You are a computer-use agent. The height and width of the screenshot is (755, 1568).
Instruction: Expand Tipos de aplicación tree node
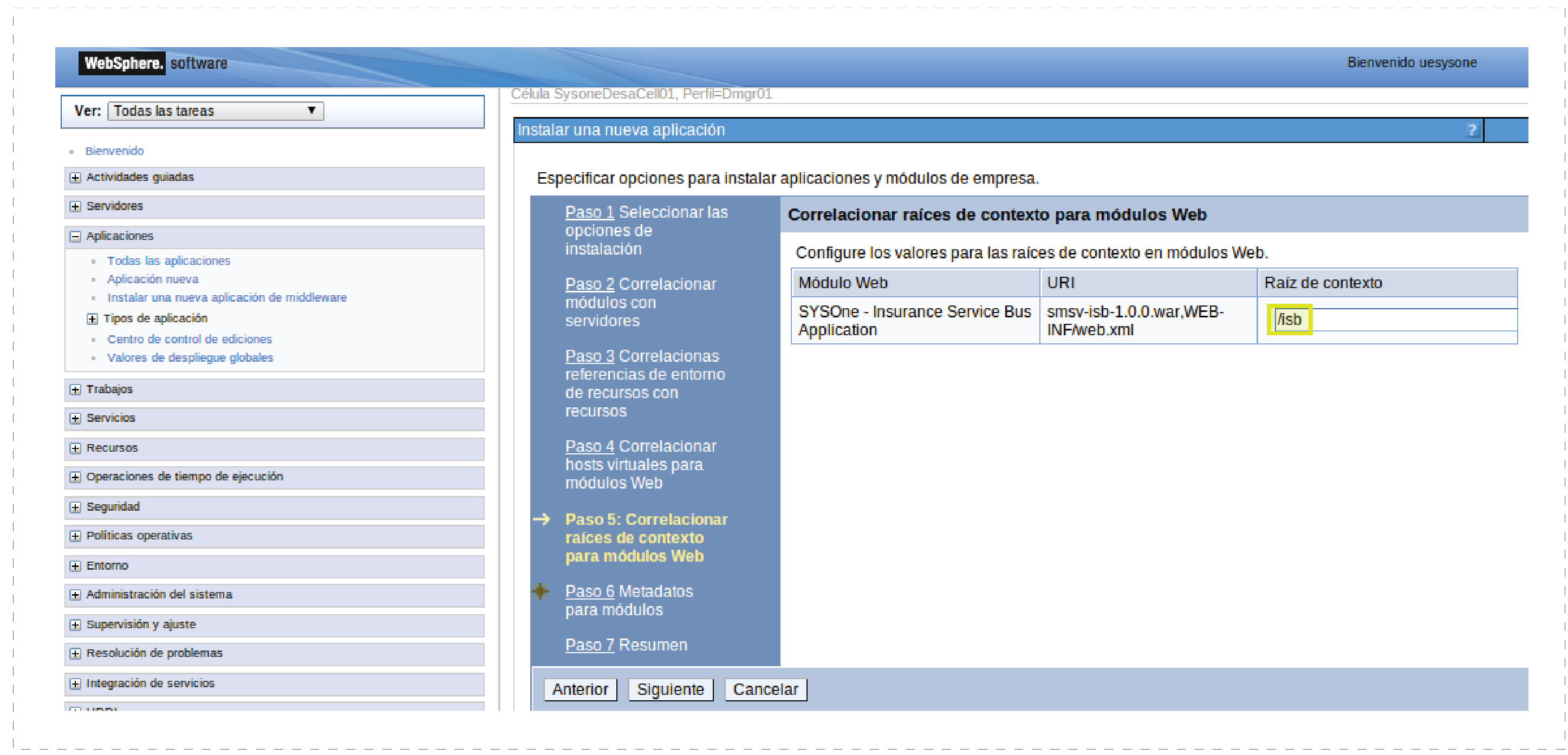pyautogui.click(x=92, y=318)
